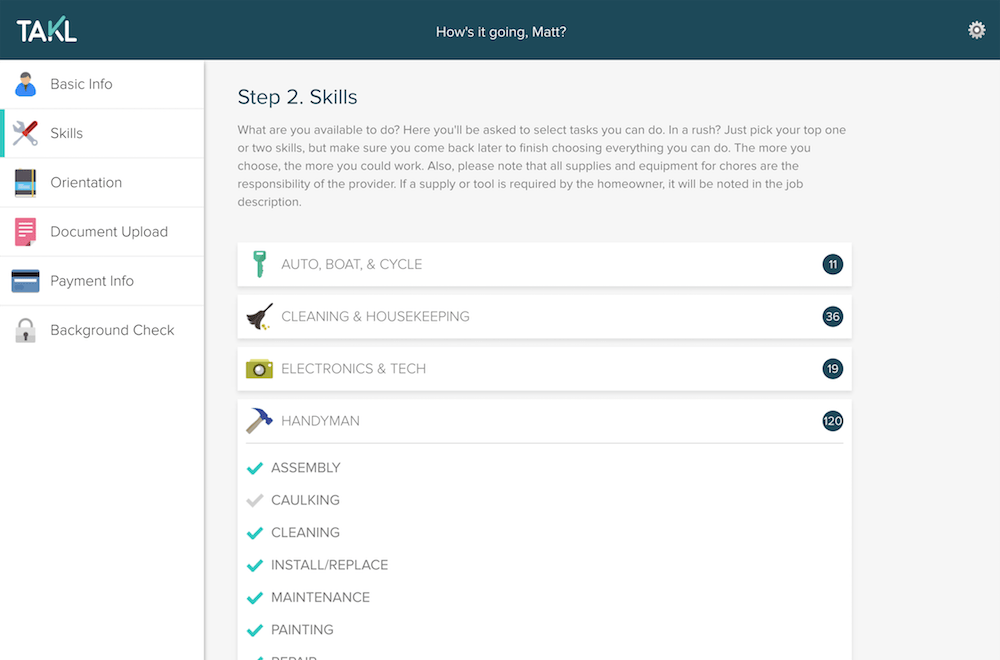Select the Install/Replace skill label
The image size is (1000, 660).
coord(329,565)
